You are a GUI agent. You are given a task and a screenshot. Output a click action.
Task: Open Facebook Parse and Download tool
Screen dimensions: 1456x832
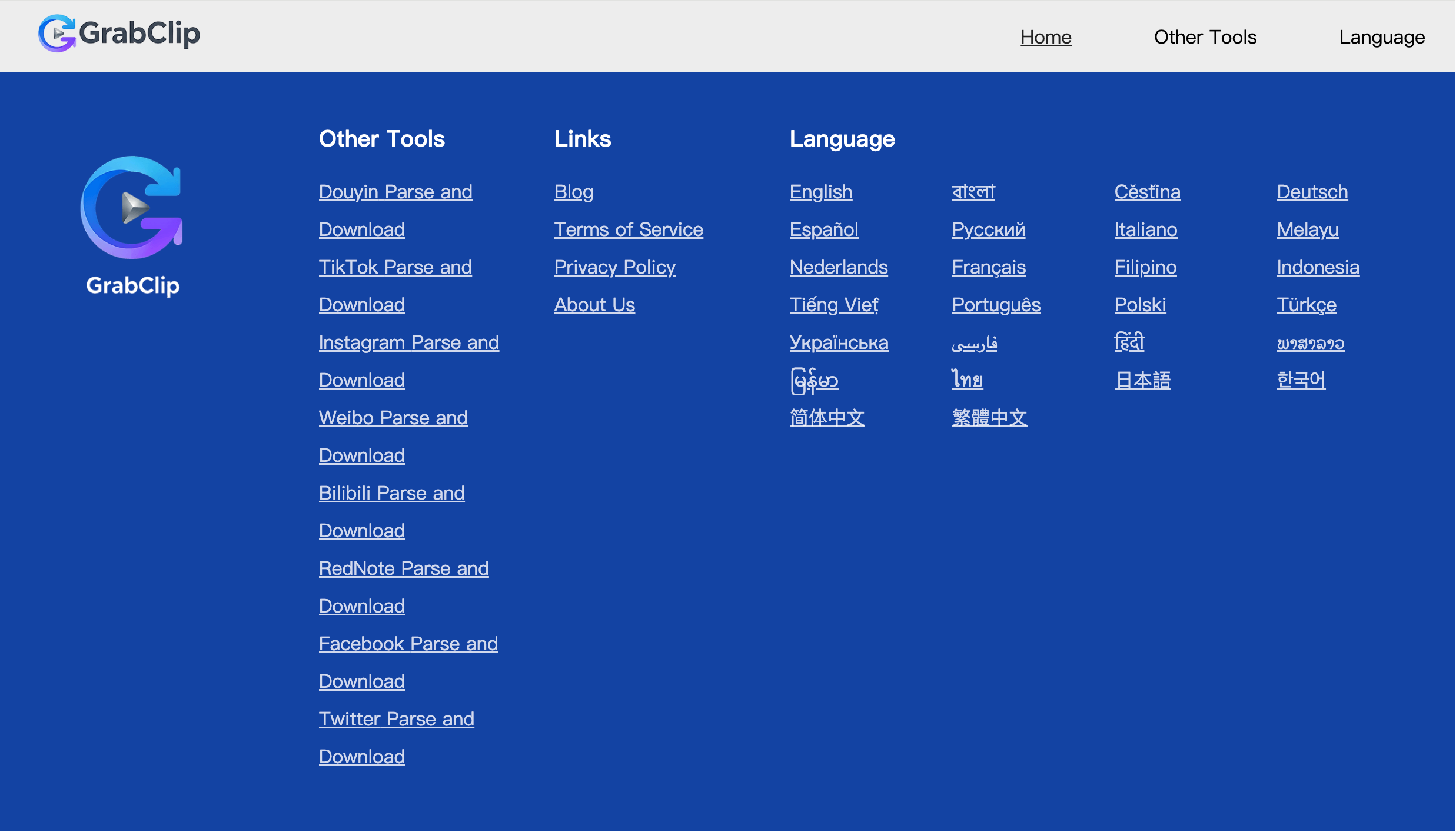pyautogui.click(x=408, y=644)
